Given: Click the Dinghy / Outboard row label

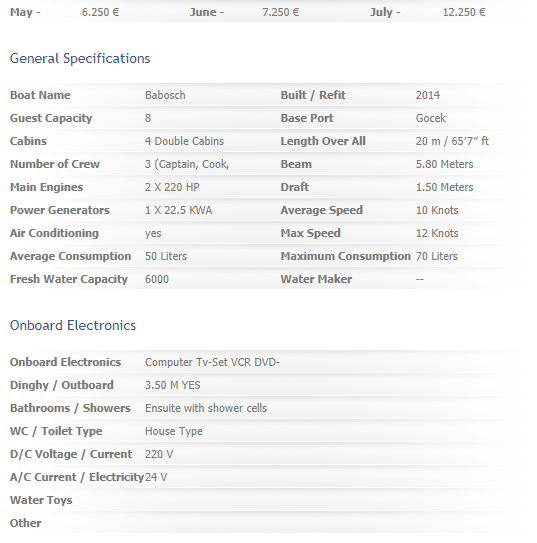Looking at the screenshot, I should coord(62,385).
